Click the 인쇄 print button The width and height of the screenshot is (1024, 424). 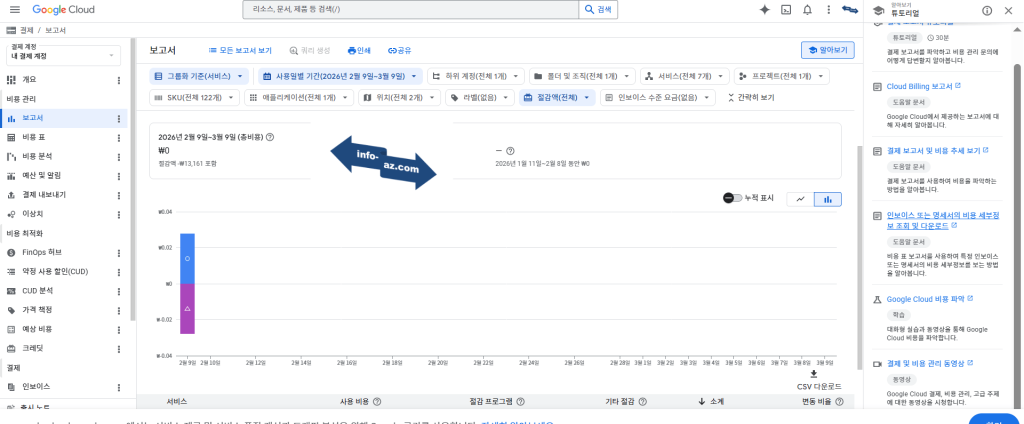[x=359, y=50]
